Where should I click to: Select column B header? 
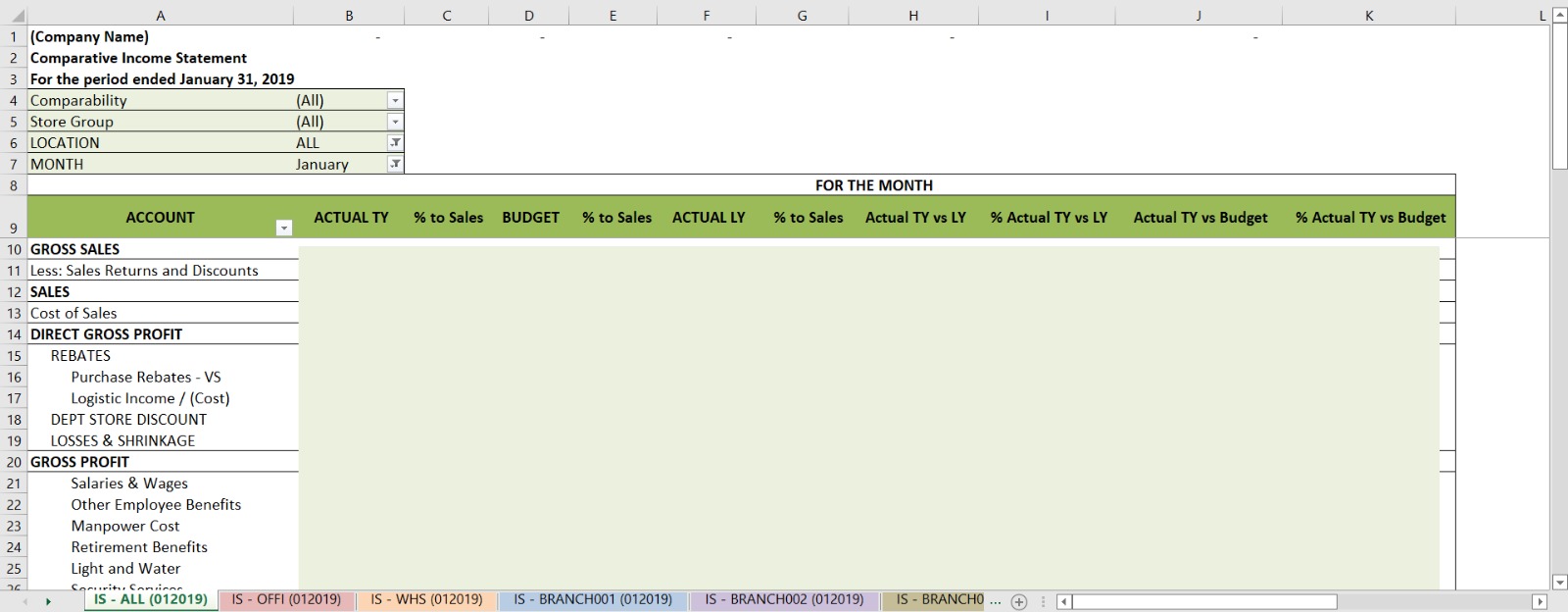[349, 16]
